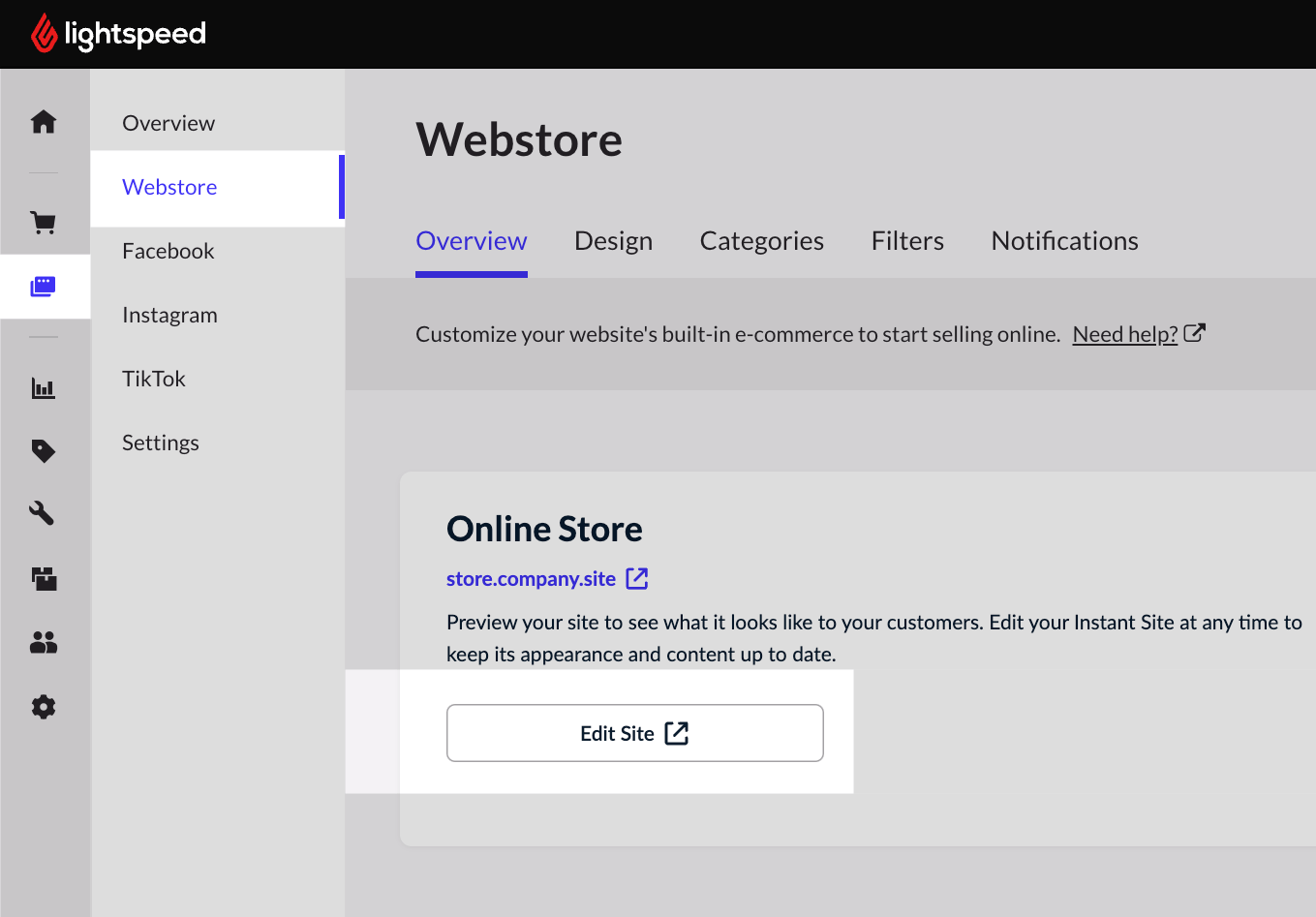Screen dimensions: 1316x917
Task: Switch to the Notifications tab
Action: pos(1063,240)
